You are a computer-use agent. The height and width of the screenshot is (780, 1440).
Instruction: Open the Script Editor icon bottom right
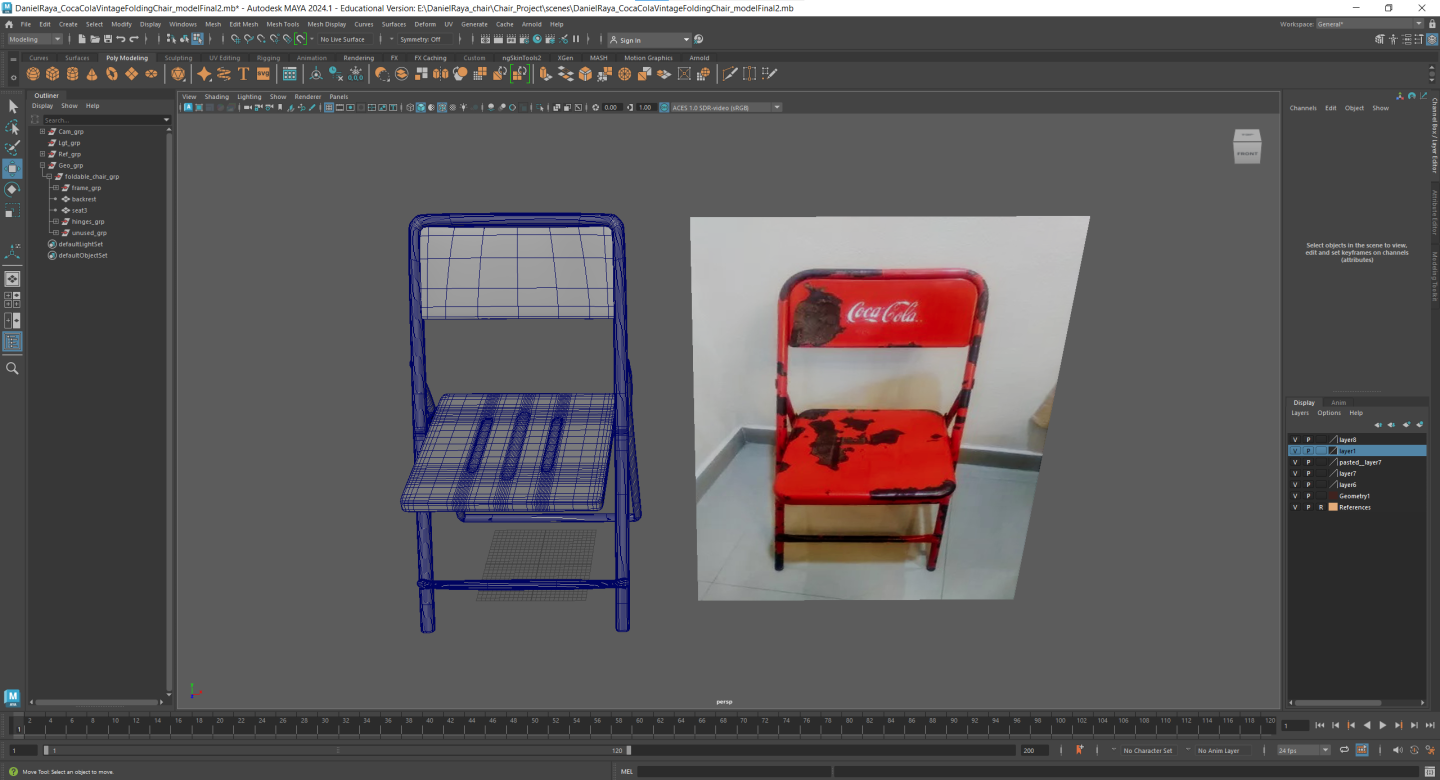[x=1430, y=771]
